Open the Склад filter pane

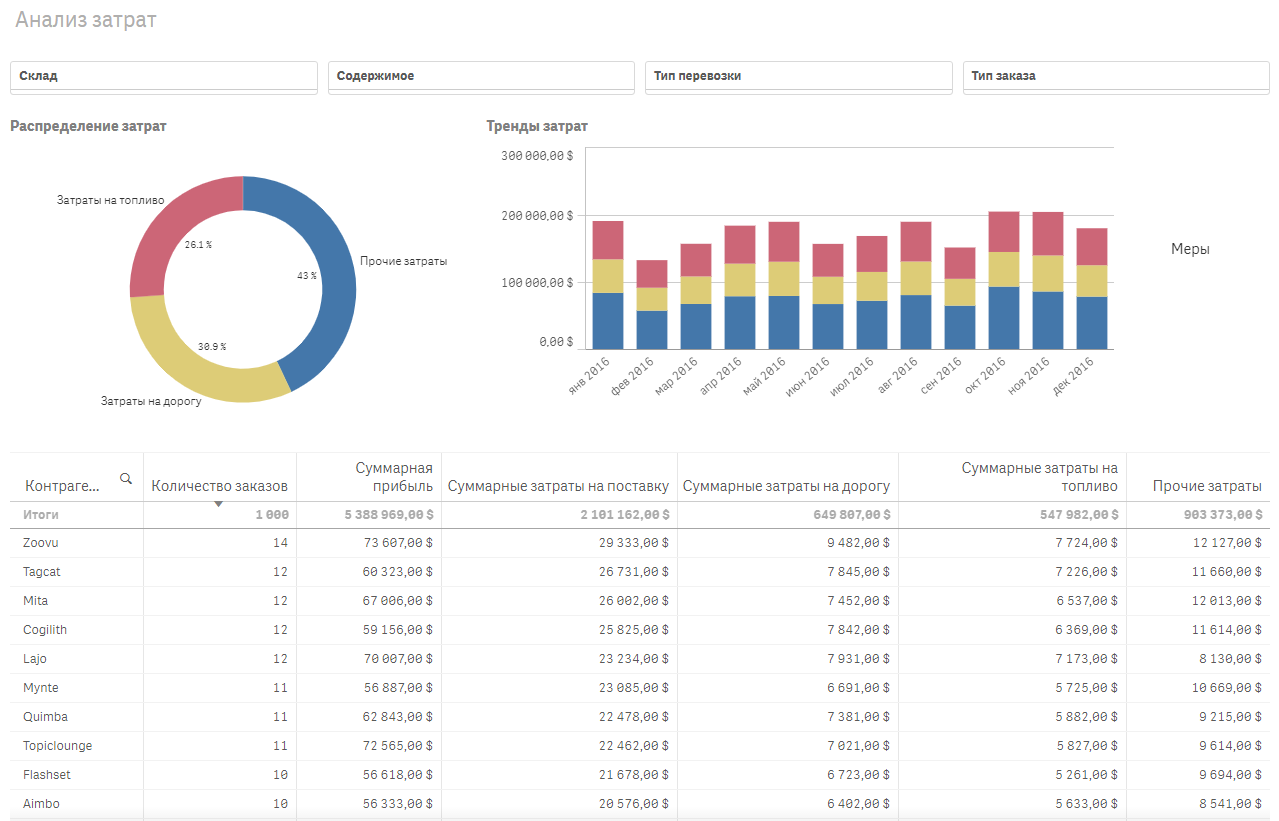[x=163, y=76]
